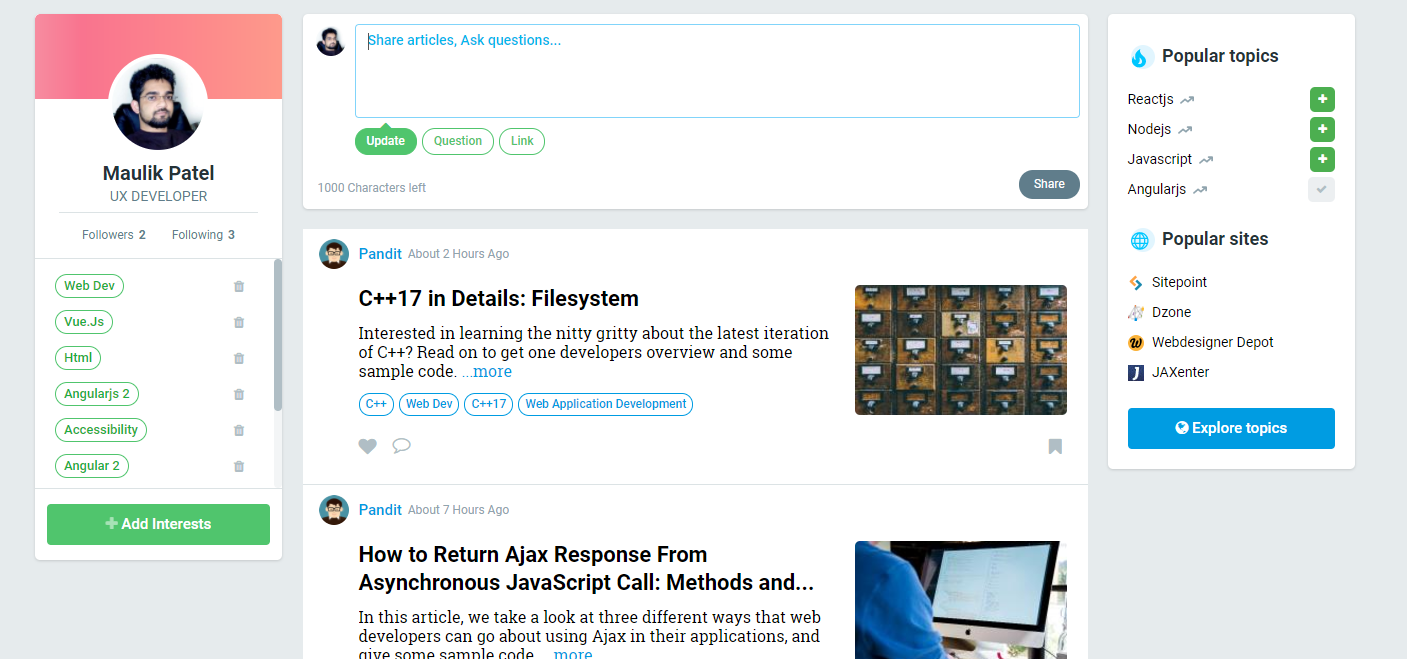Delete the Angularjs 2 interest
The width and height of the screenshot is (1407, 659).
click(x=238, y=394)
